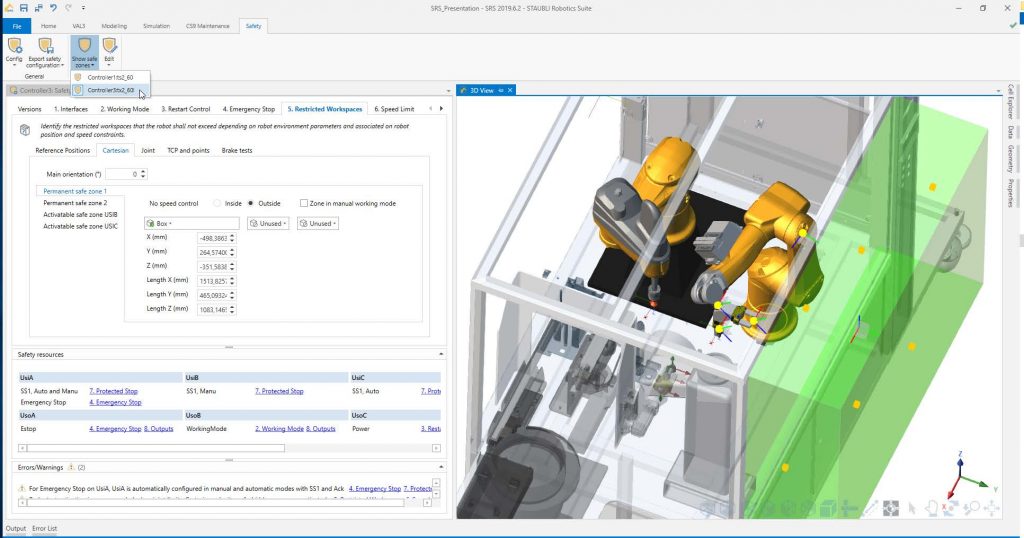Click the Save icon in quick access toolbar
1024x538 pixels.
point(24,8)
